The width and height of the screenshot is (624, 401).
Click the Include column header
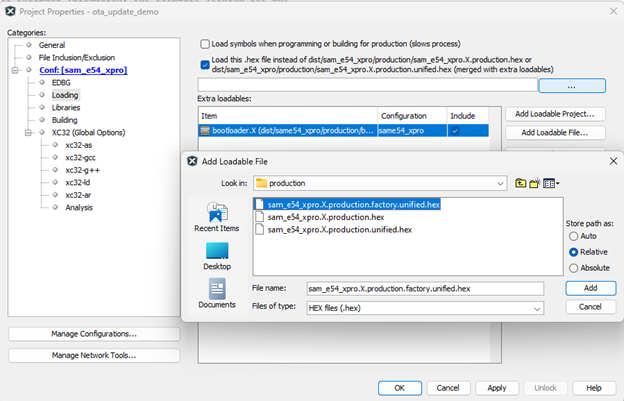click(x=468, y=116)
